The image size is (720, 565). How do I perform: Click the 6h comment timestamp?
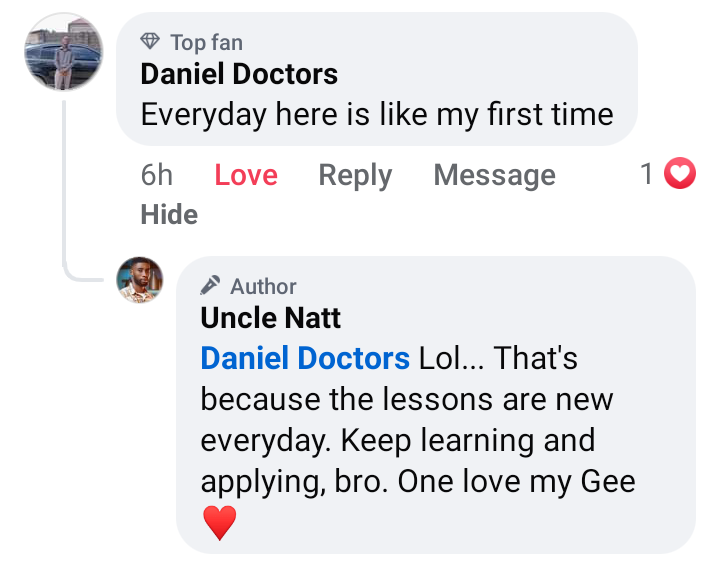pos(157,175)
